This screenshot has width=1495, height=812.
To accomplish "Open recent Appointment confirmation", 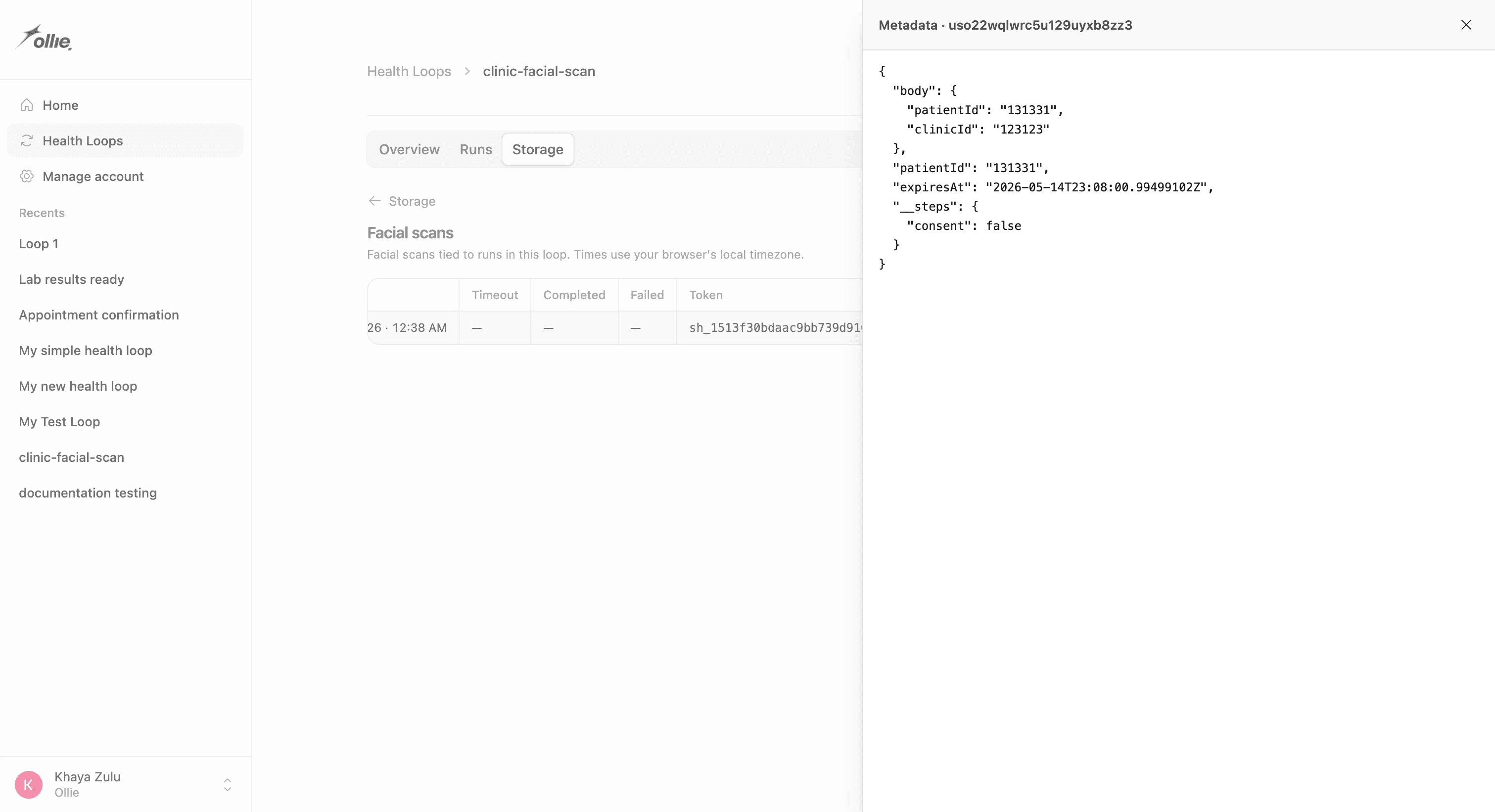I will [98, 315].
